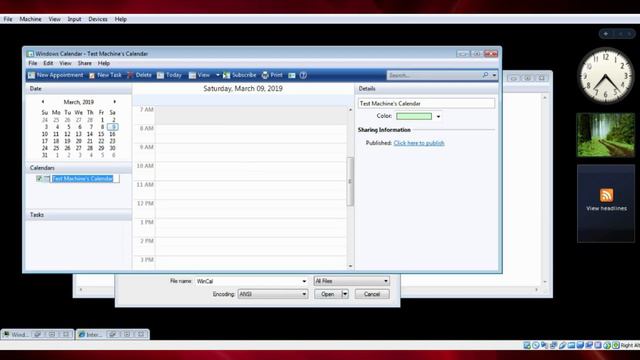
Task: Click inside the Search field
Action: (x=433, y=75)
